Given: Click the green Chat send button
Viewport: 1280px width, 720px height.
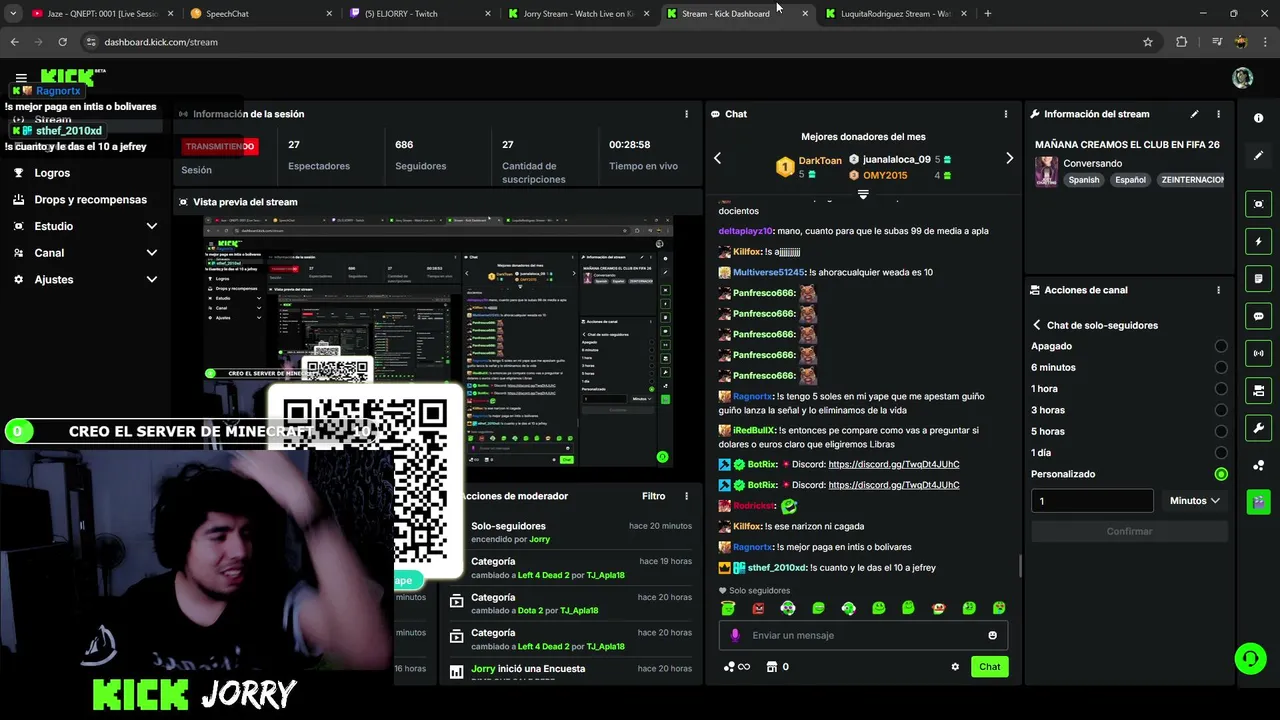Looking at the screenshot, I should click(x=989, y=667).
